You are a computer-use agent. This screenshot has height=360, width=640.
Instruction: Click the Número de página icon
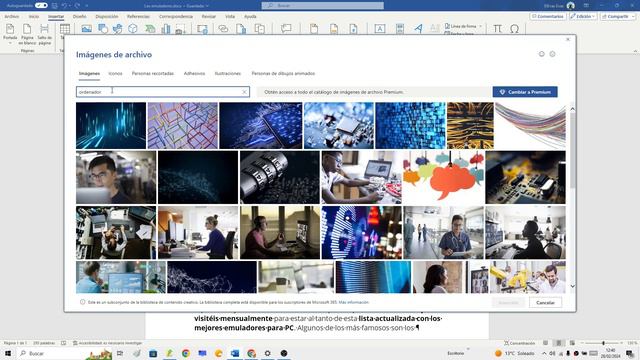tap(353, 29)
